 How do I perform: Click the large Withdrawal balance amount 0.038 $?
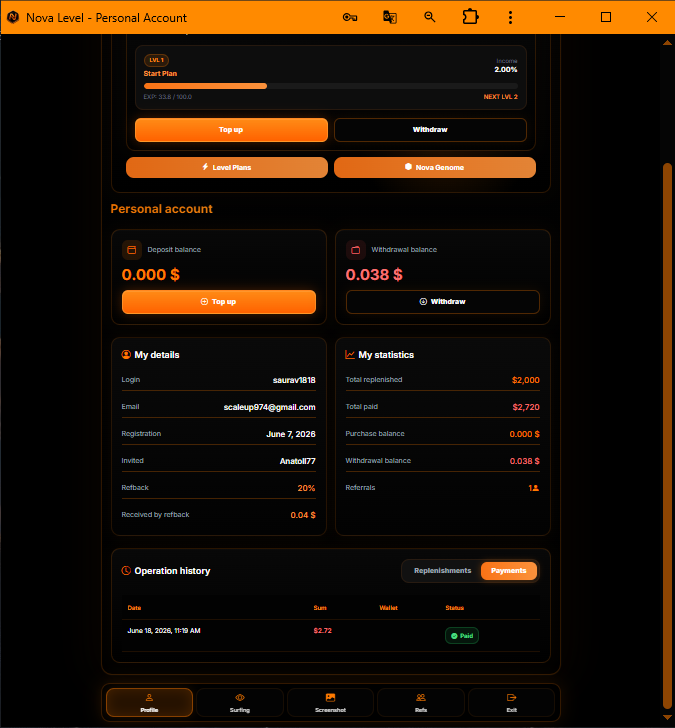(x=374, y=274)
